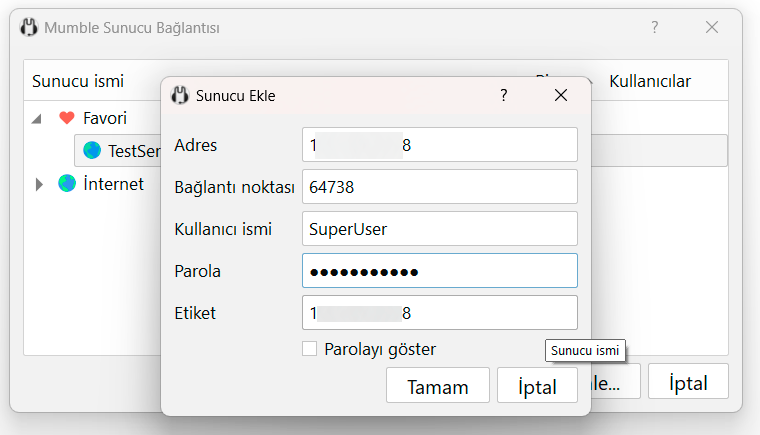Image resolution: width=760 pixels, height=435 pixels.
Task: Click the help question mark in main window
Action: (x=655, y=28)
